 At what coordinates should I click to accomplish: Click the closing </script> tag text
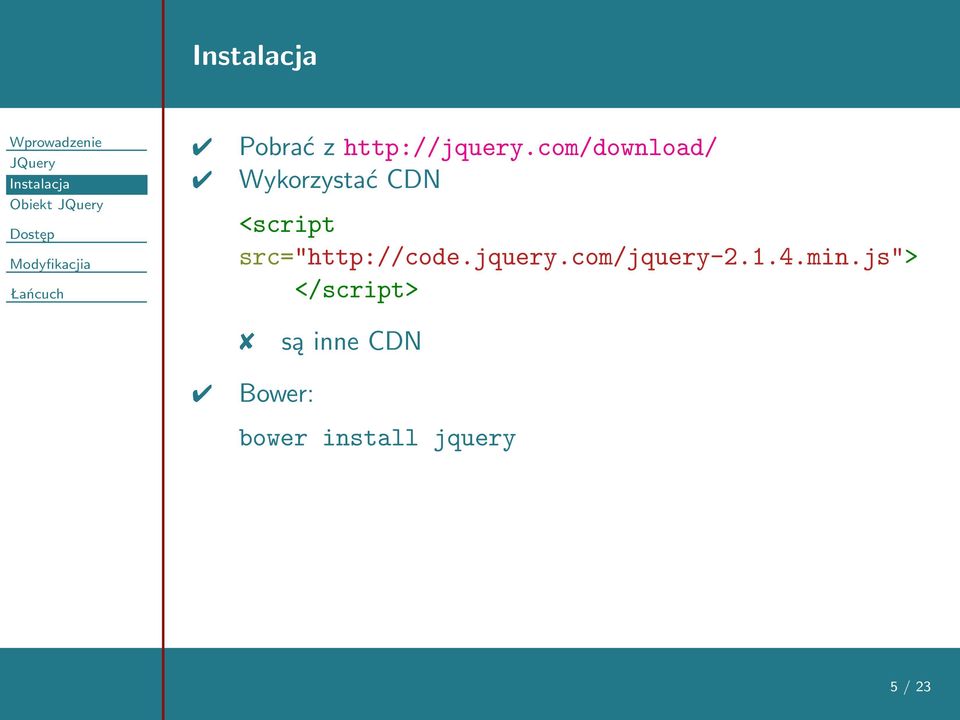point(356,290)
